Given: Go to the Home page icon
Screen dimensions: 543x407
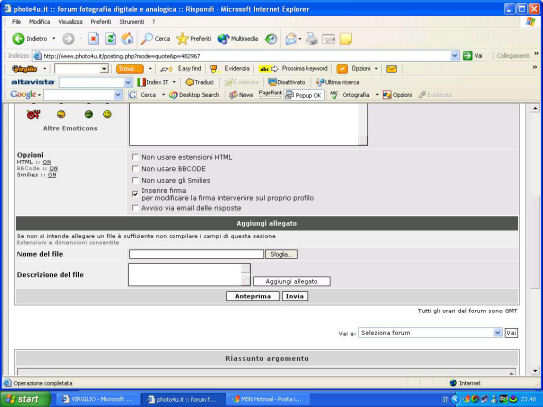Looking at the screenshot, I should (127, 38).
